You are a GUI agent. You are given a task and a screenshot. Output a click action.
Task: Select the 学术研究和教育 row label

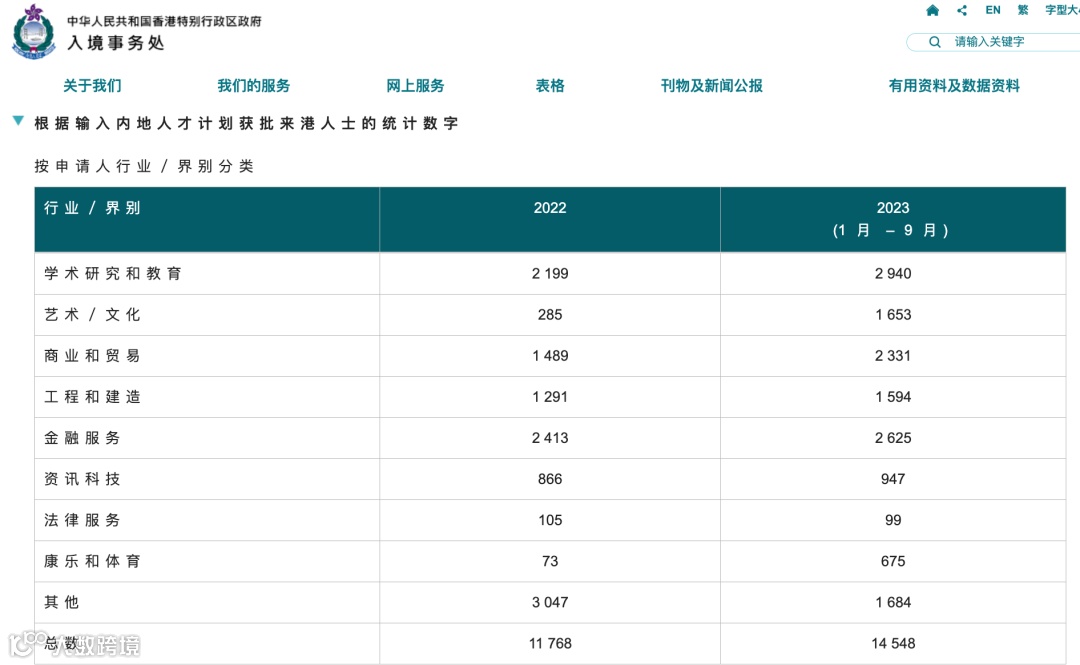coord(112,274)
